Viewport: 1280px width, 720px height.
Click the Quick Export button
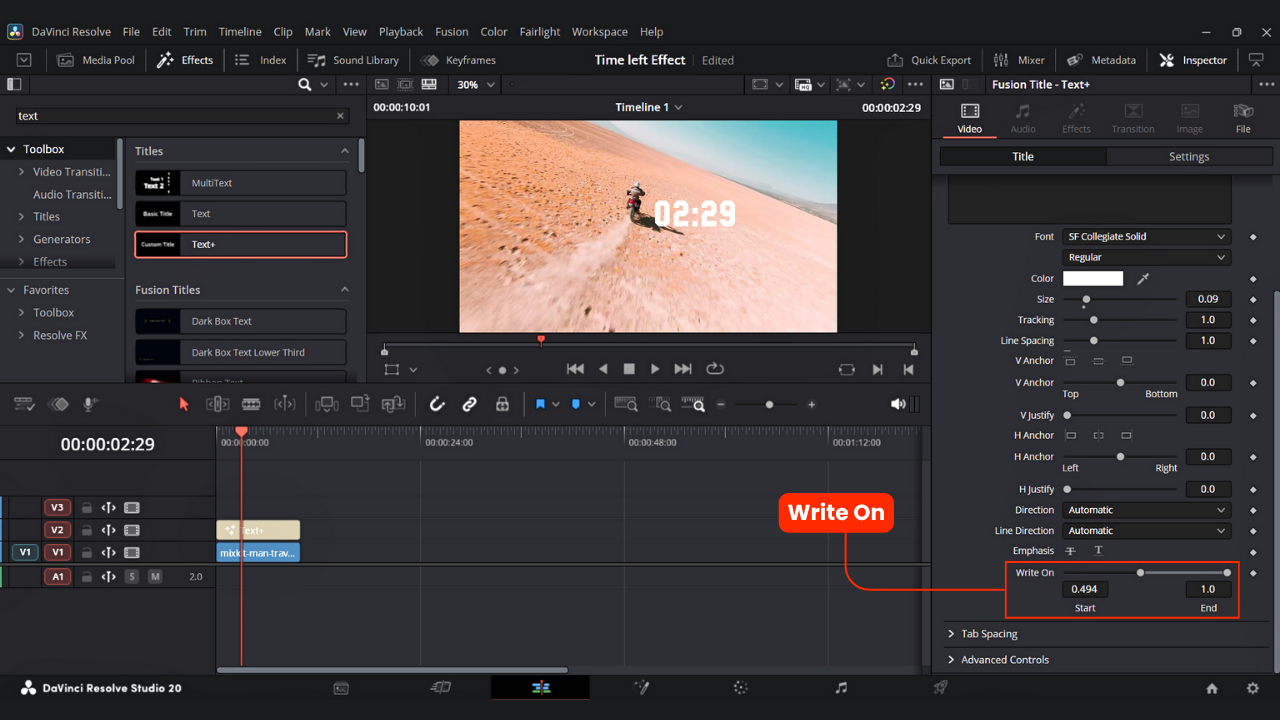click(929, 60)
